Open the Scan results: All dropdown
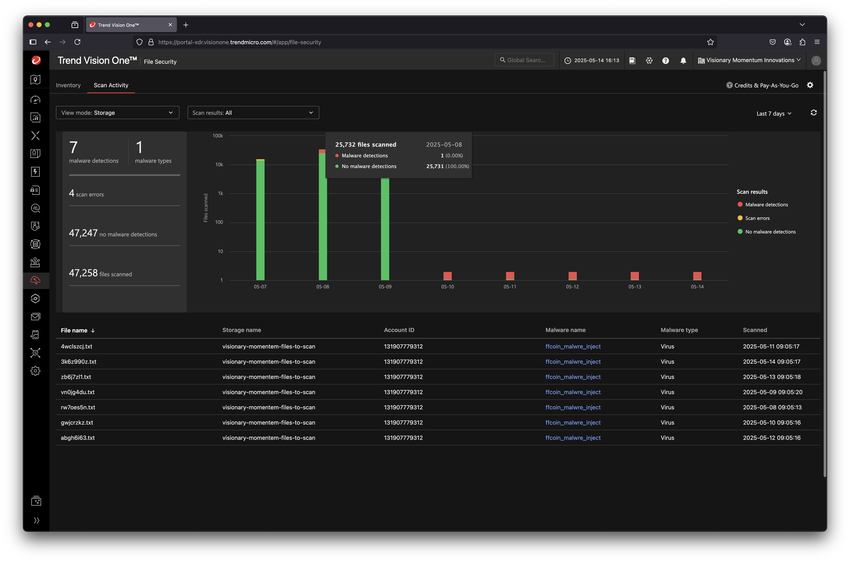This screenshot has height=562, width=850. pos(253,113)
